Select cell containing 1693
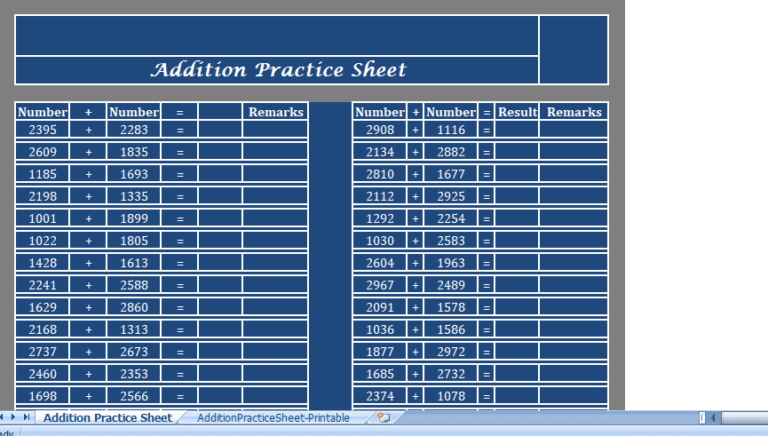768x436 pixels. click(134, 174)
